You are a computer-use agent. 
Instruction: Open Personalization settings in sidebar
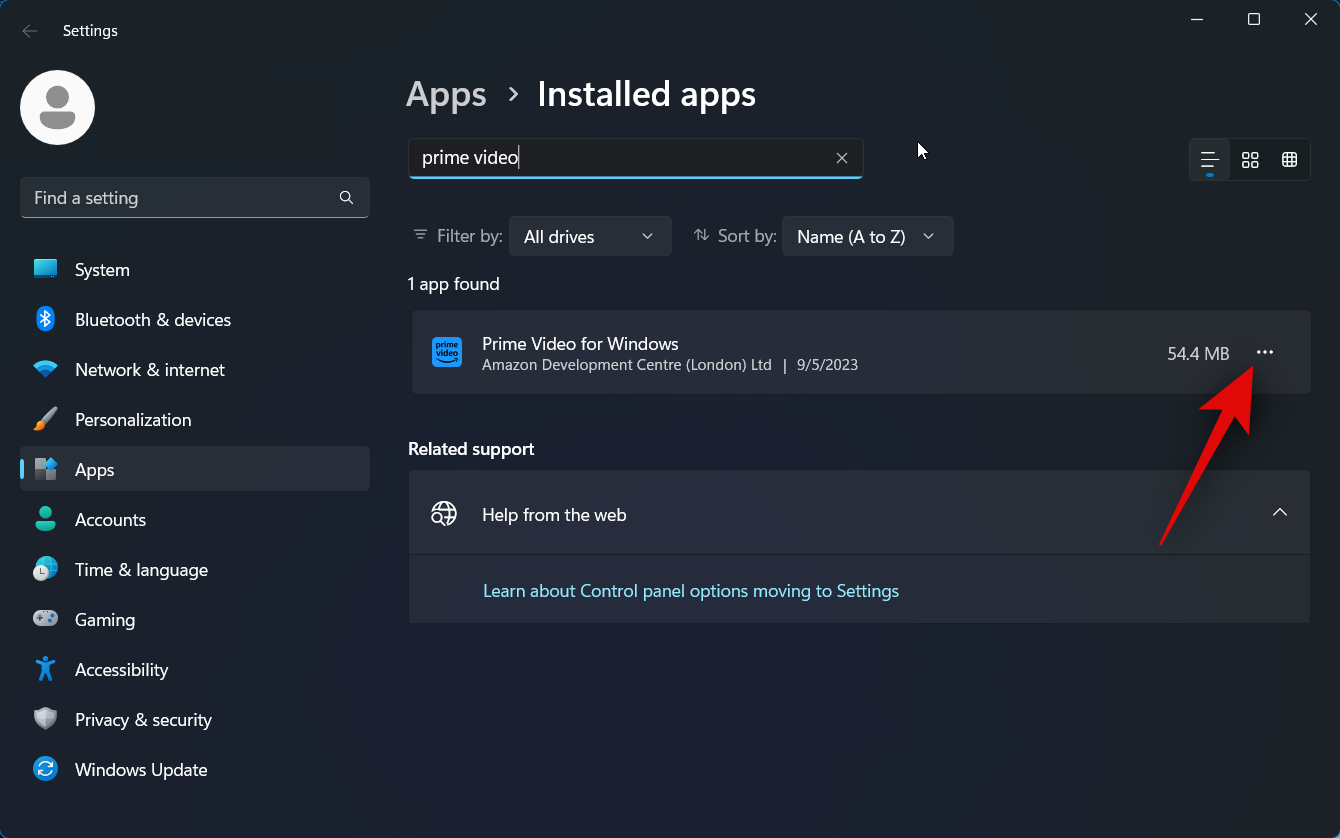point(132,420)
